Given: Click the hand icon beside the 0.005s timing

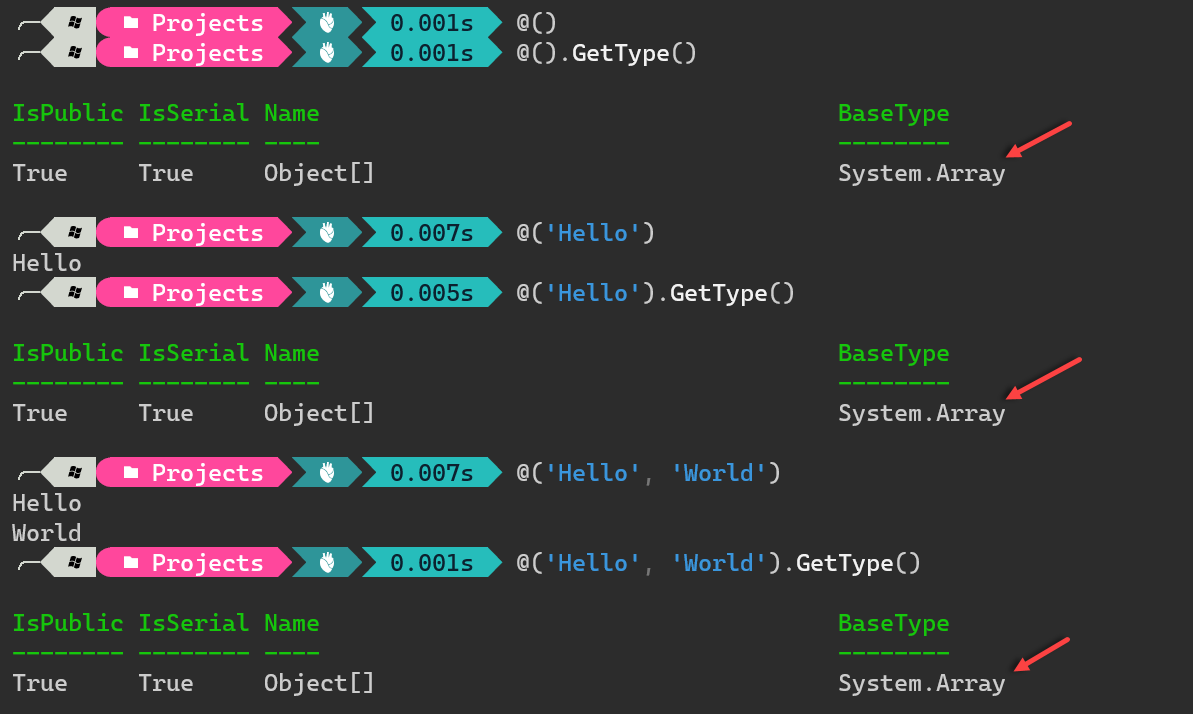Looking at the screenshot, I should [x=327, y=292].
